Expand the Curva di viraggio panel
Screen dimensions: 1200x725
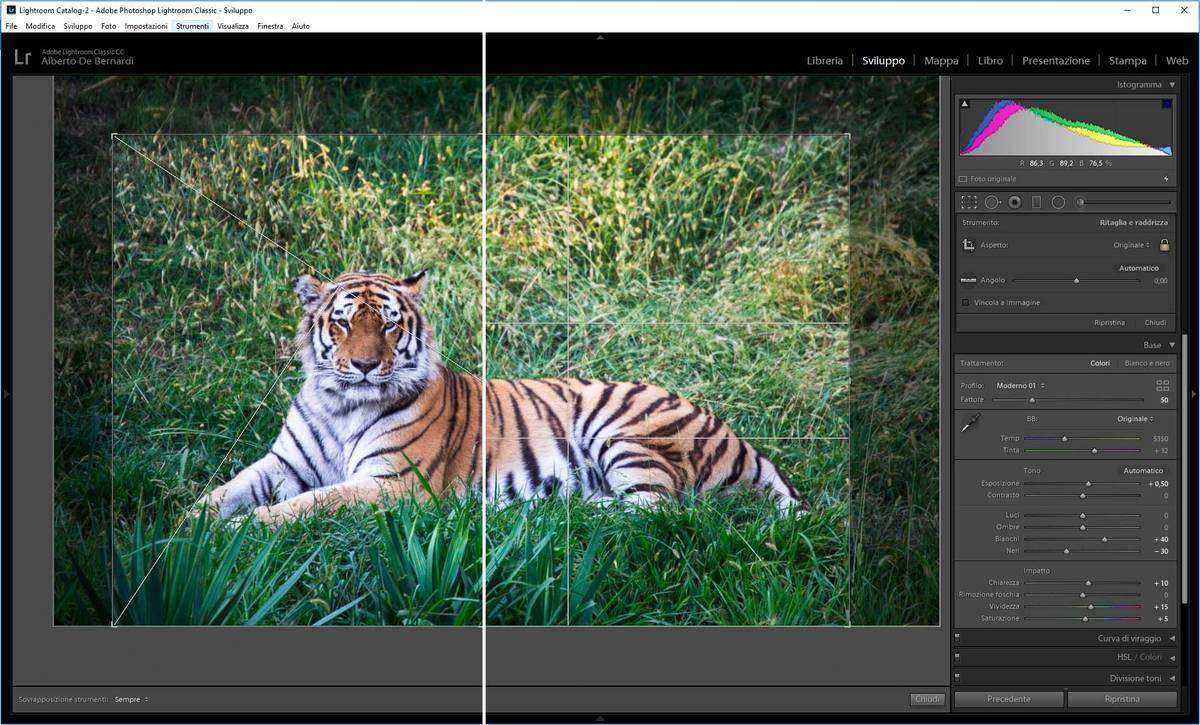(x=1132, y=638)
